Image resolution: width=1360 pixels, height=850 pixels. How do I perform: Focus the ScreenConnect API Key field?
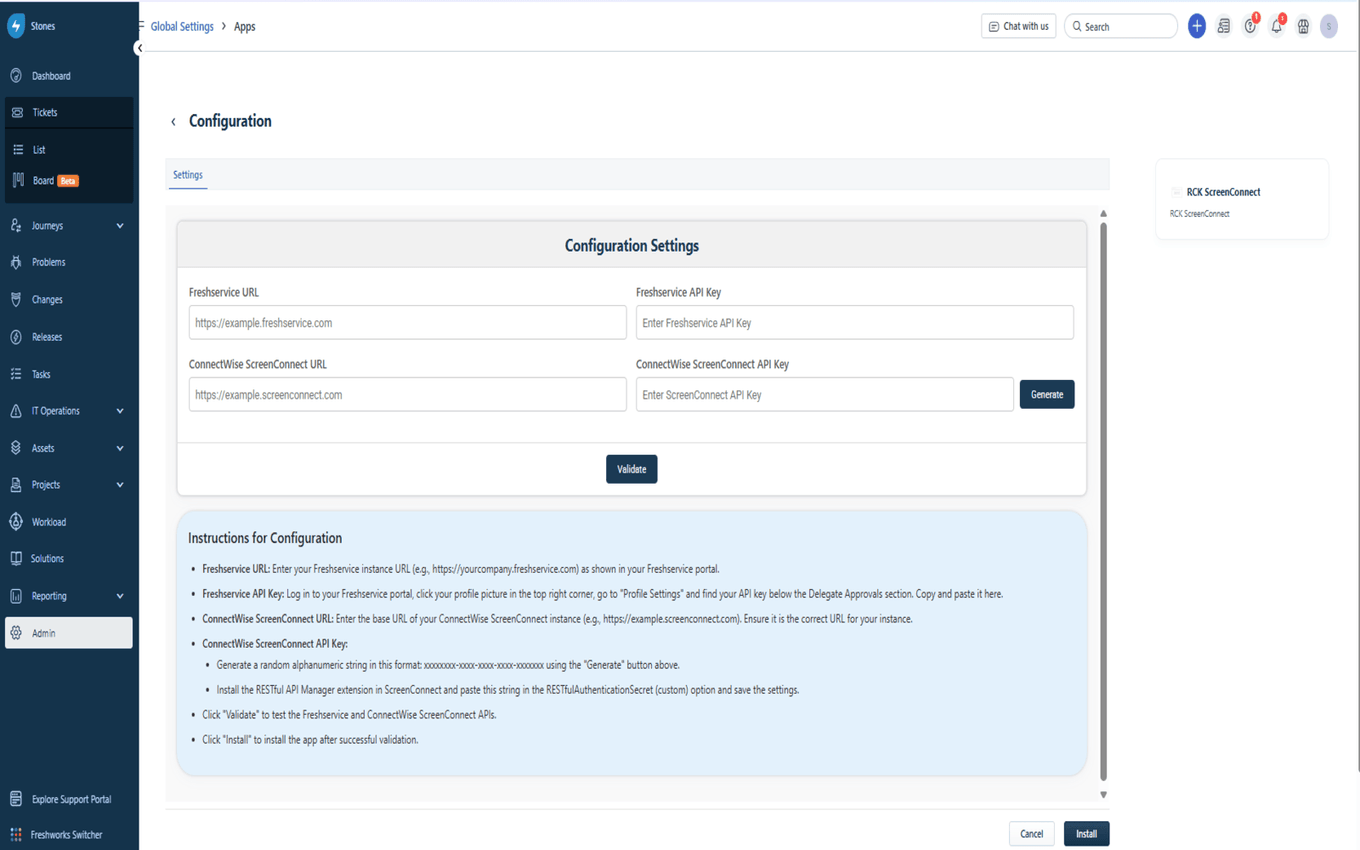pos(825,395)
